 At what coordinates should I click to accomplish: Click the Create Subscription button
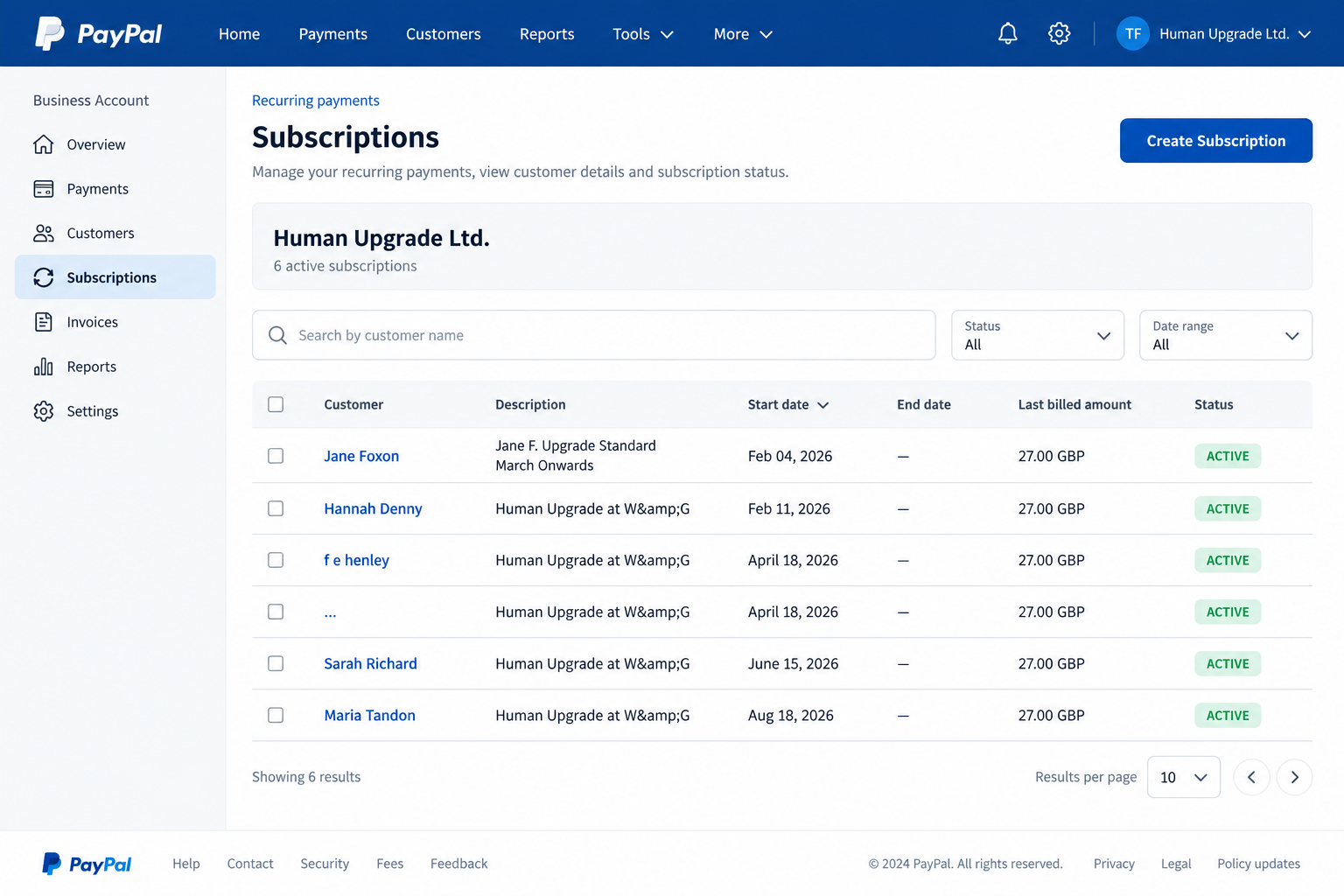1216,141
